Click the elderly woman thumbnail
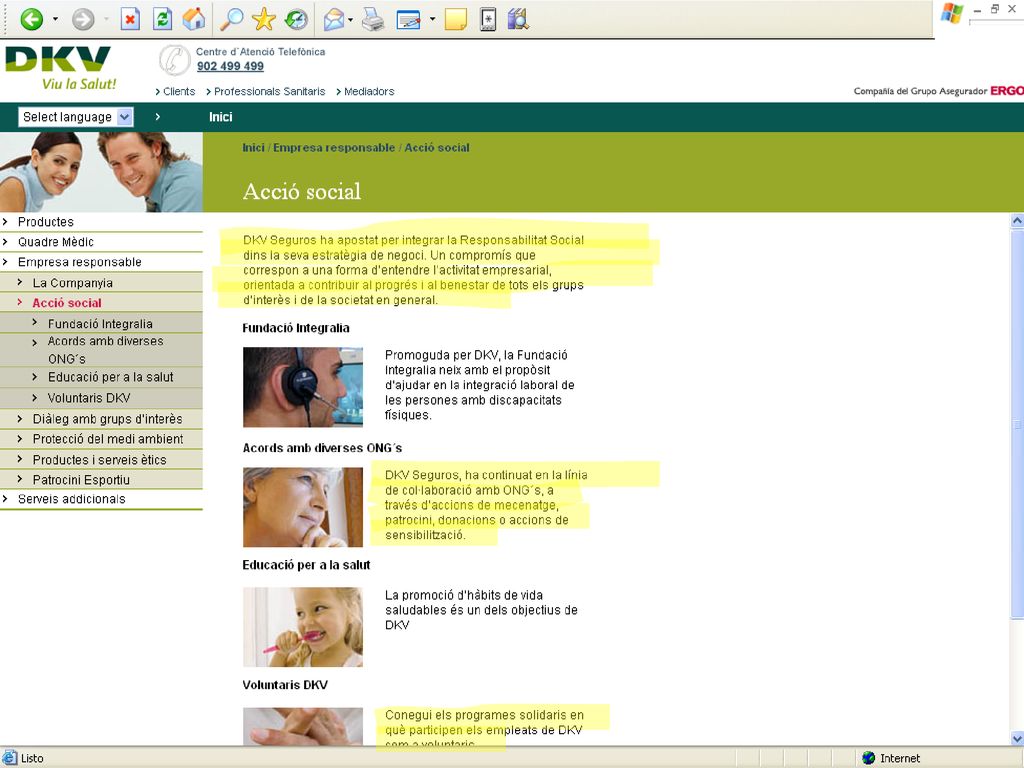 click(303, 507)
